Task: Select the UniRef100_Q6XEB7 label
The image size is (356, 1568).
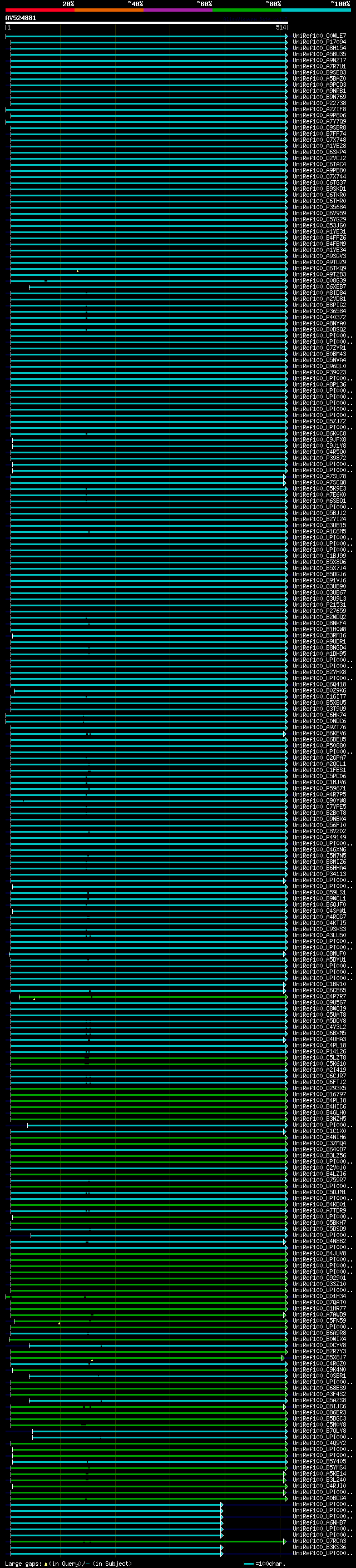Action: click(319, 286)
